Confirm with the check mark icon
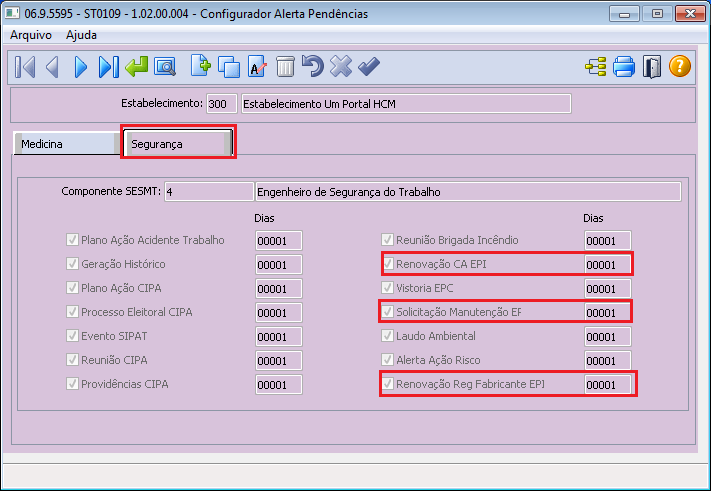711x497 pixels. 369,66
